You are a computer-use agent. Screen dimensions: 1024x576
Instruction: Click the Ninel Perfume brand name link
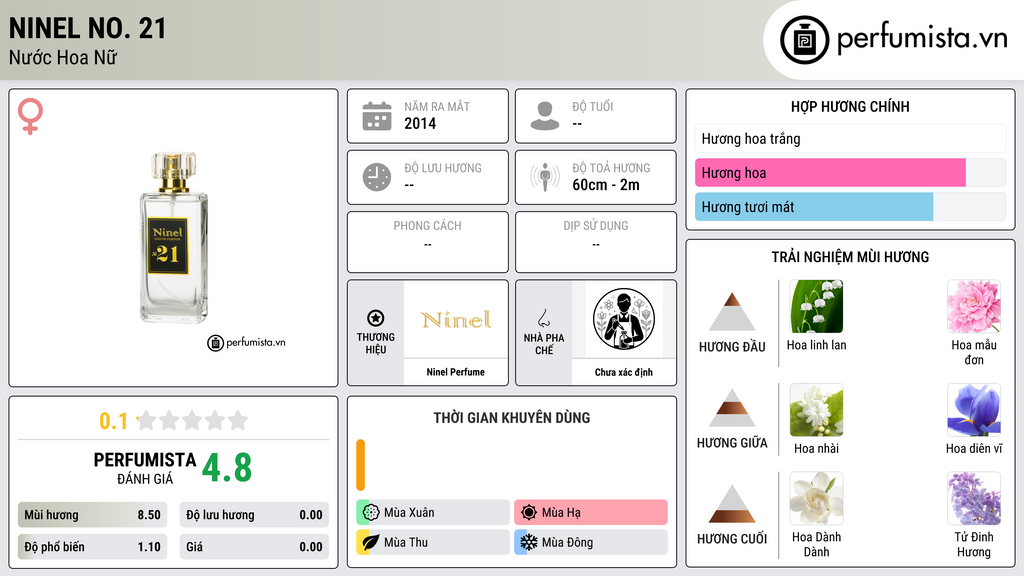[456, 372]
